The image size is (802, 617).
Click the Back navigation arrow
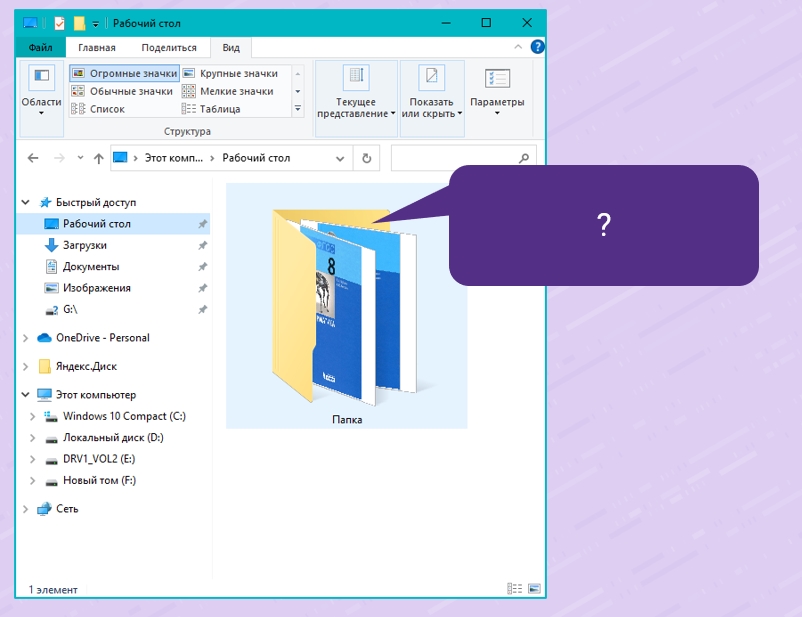(x=33, y=158)
